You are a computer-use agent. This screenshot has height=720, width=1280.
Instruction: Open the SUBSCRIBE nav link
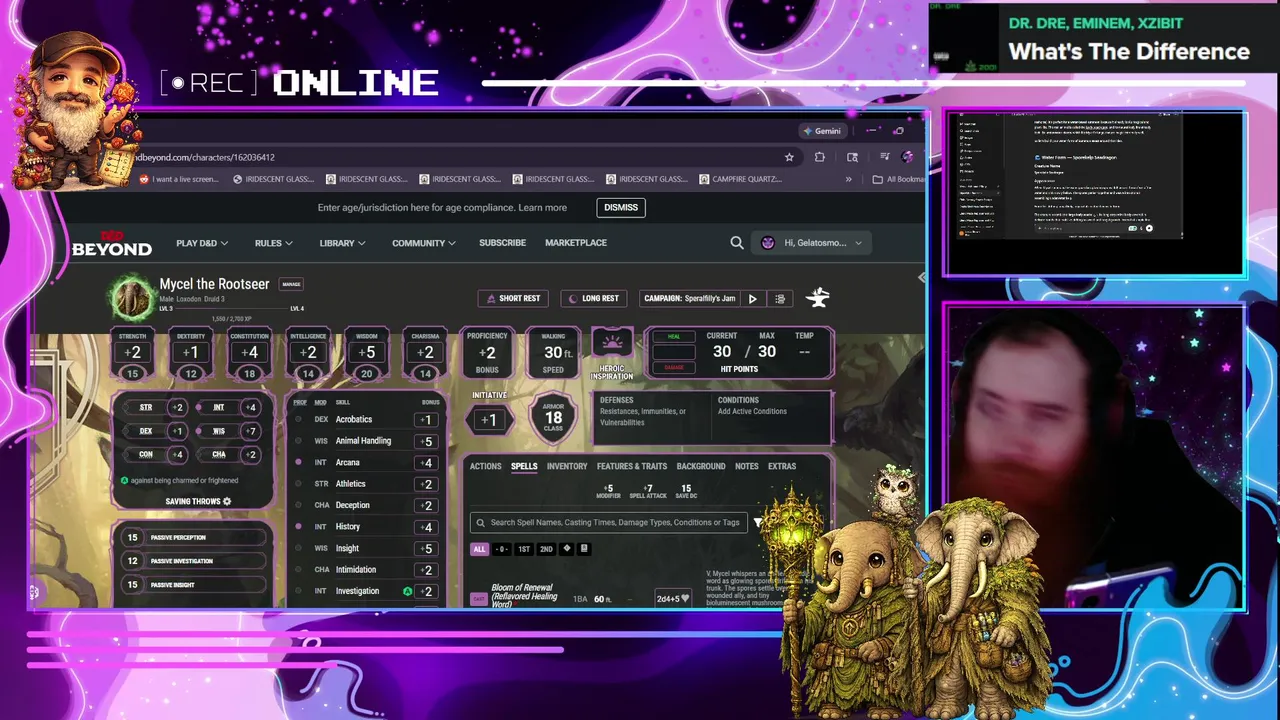502,243
